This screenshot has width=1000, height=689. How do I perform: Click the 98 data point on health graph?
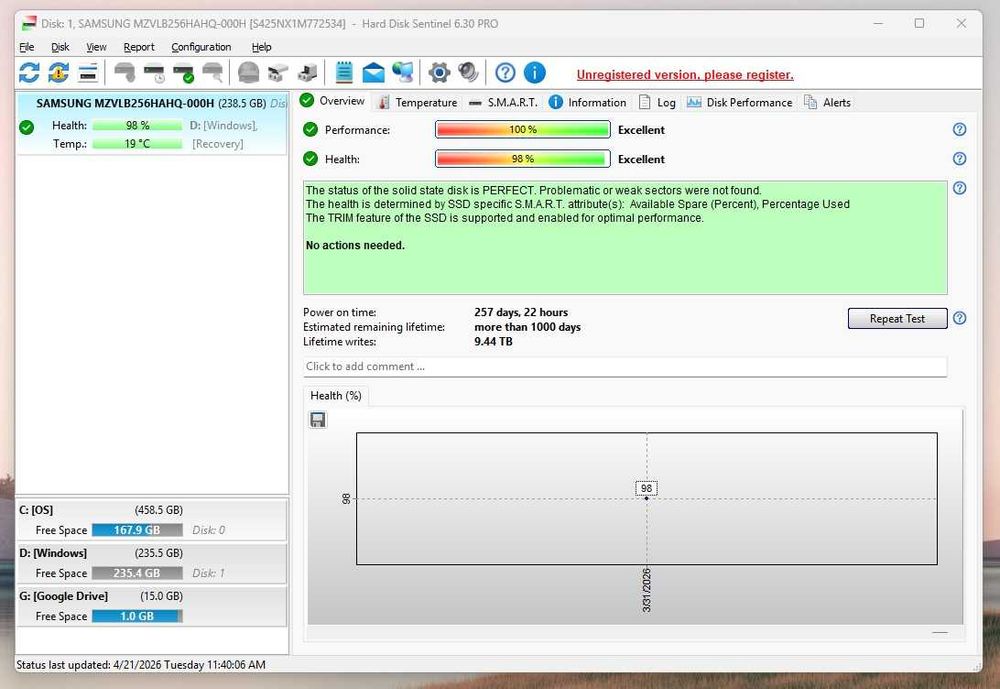(646, 498)
